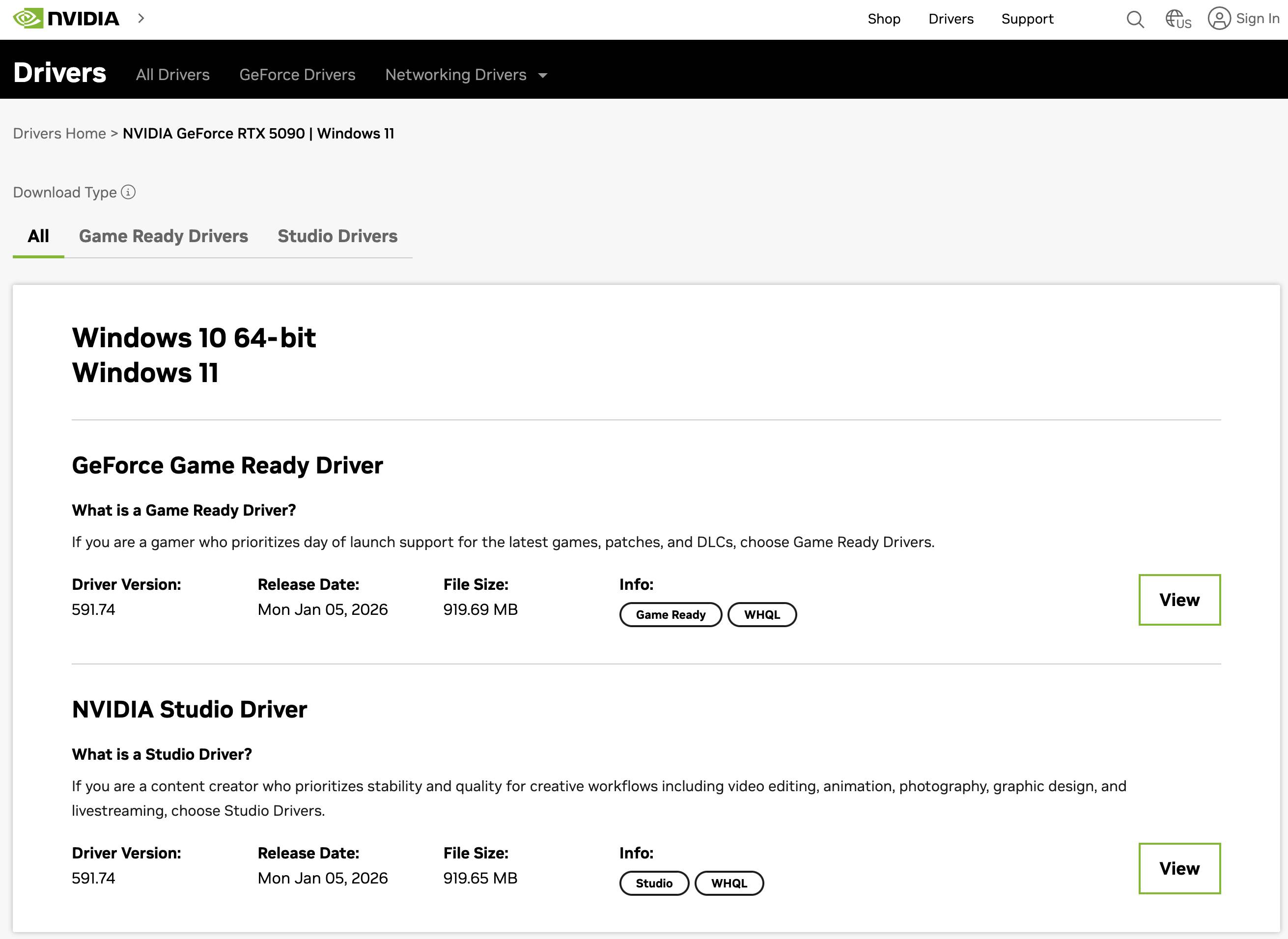Screen dimensions: 1288x939
Task: View the GeForce Game Ready Driver
Action: click(x=1179, y=600)
